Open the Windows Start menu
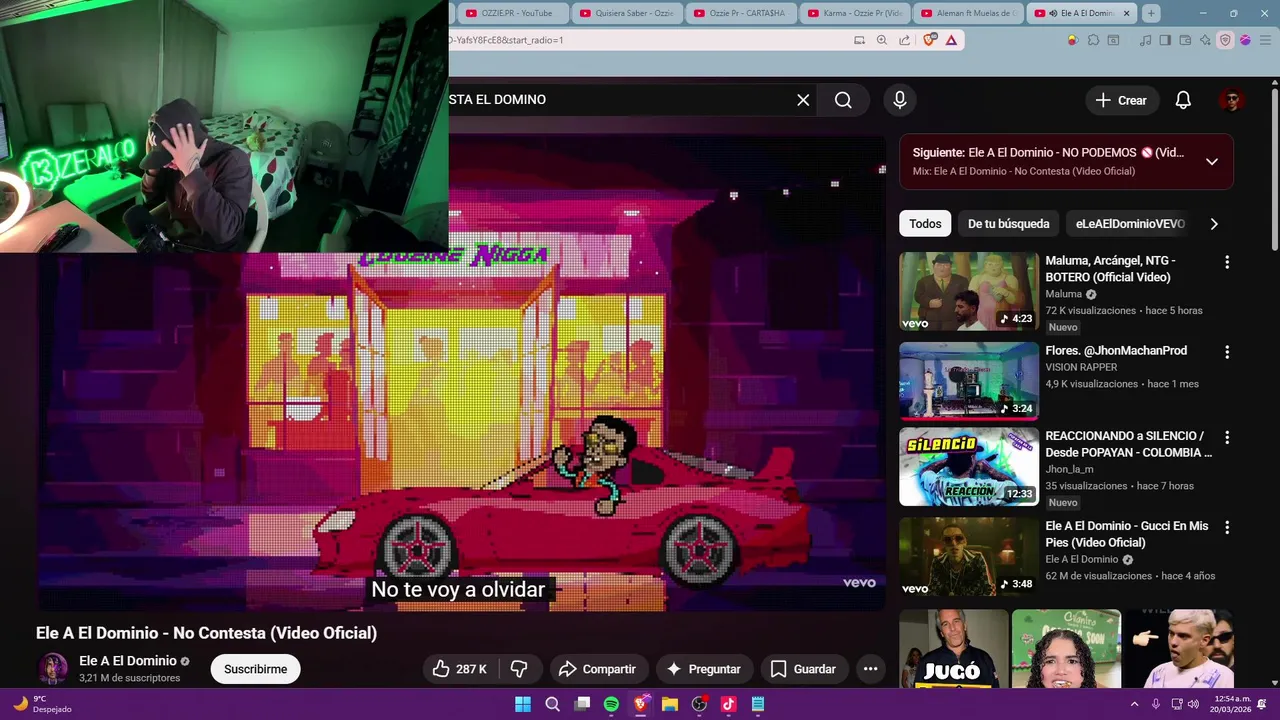The width and height of the screenshot is (1280, 720). pyautogui.click(x=523, y=704)
